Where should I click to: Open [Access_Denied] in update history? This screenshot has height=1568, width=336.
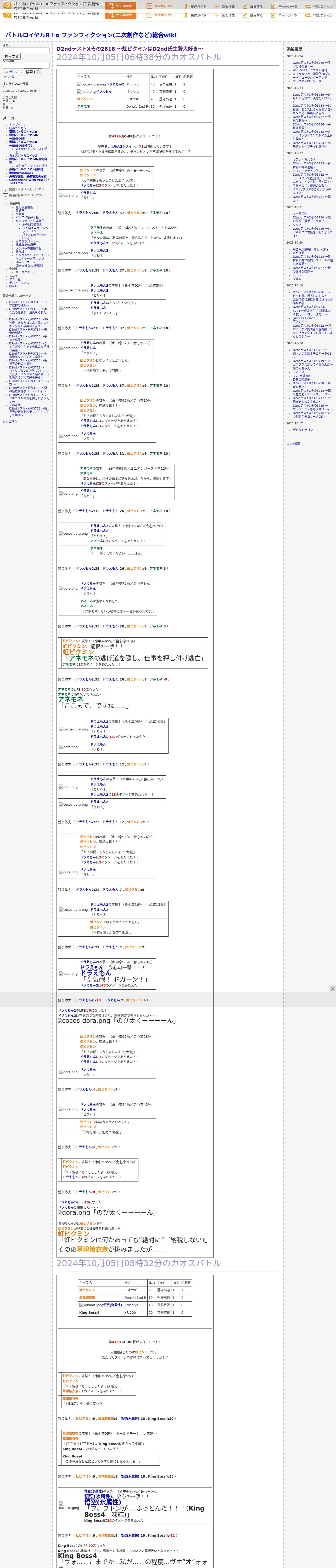tap(304, 318)
